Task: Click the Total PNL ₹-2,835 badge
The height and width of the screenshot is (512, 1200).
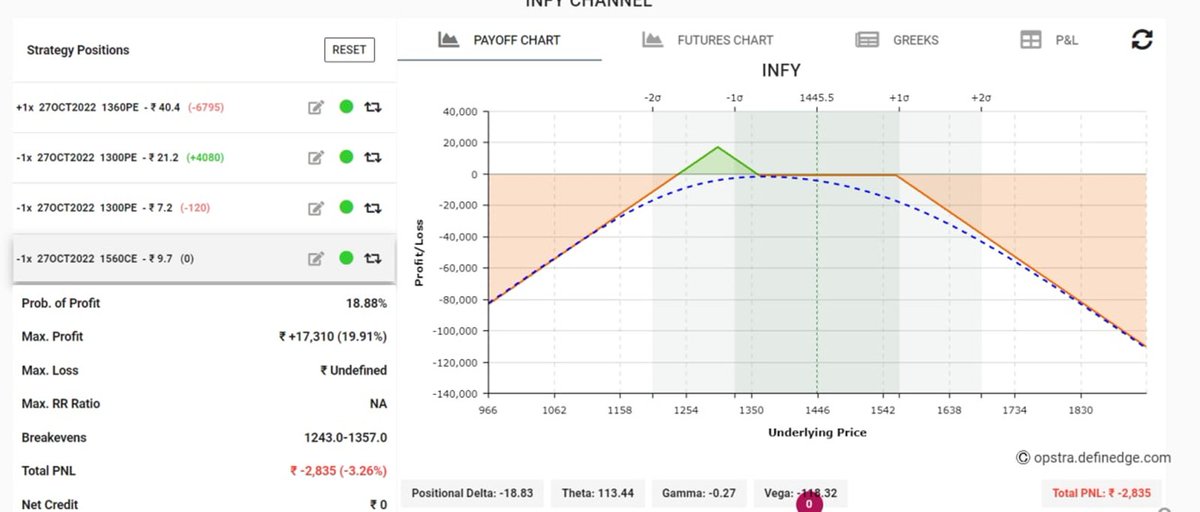Action: (x=1101, y=493)
